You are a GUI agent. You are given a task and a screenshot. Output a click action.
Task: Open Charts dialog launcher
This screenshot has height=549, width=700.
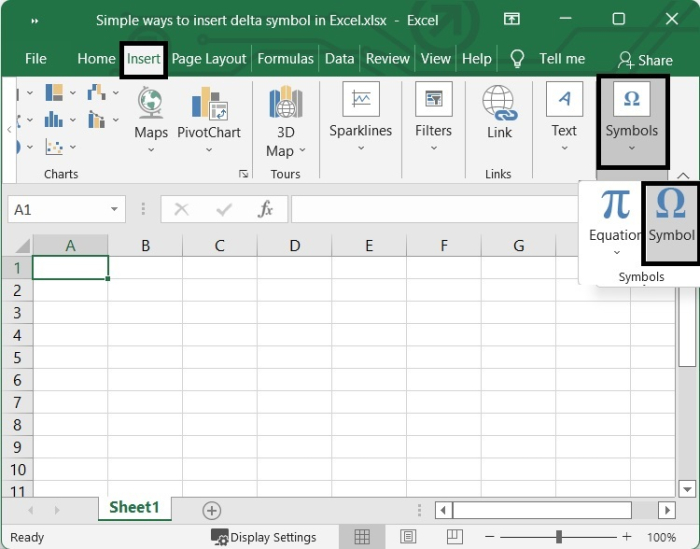tap(243, 174)
